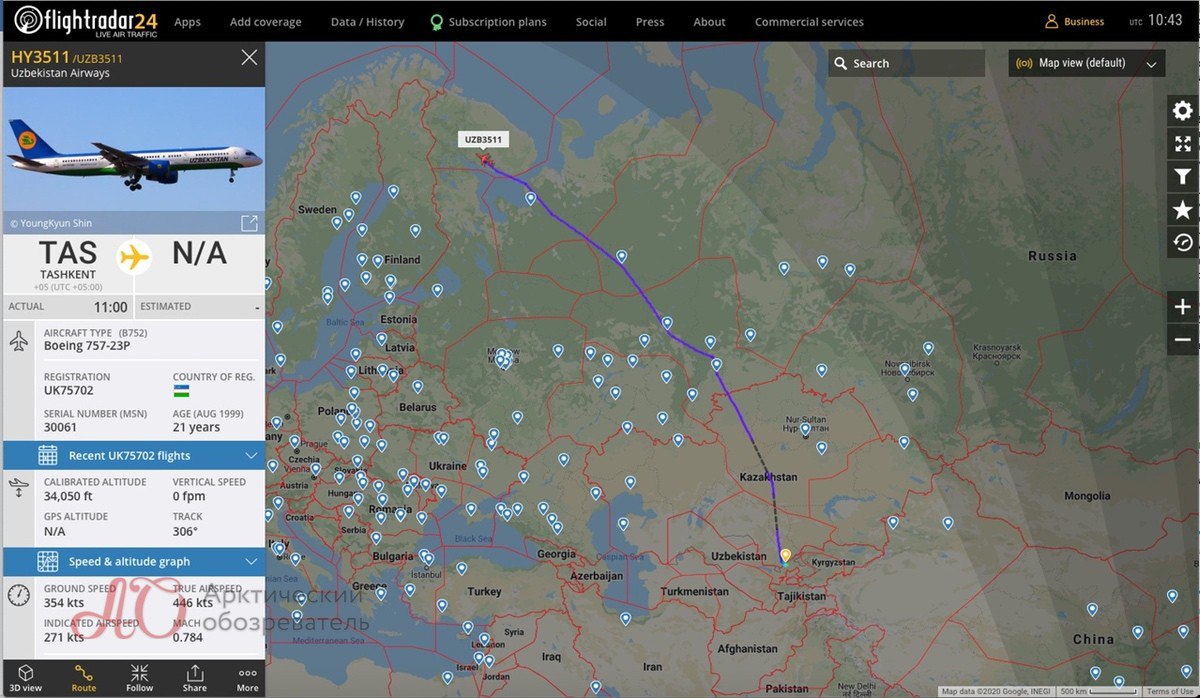Click the Uzbekistan Airways airline name
The image size is (1200, 698).
pyautogui.click(x=60, y=74)
